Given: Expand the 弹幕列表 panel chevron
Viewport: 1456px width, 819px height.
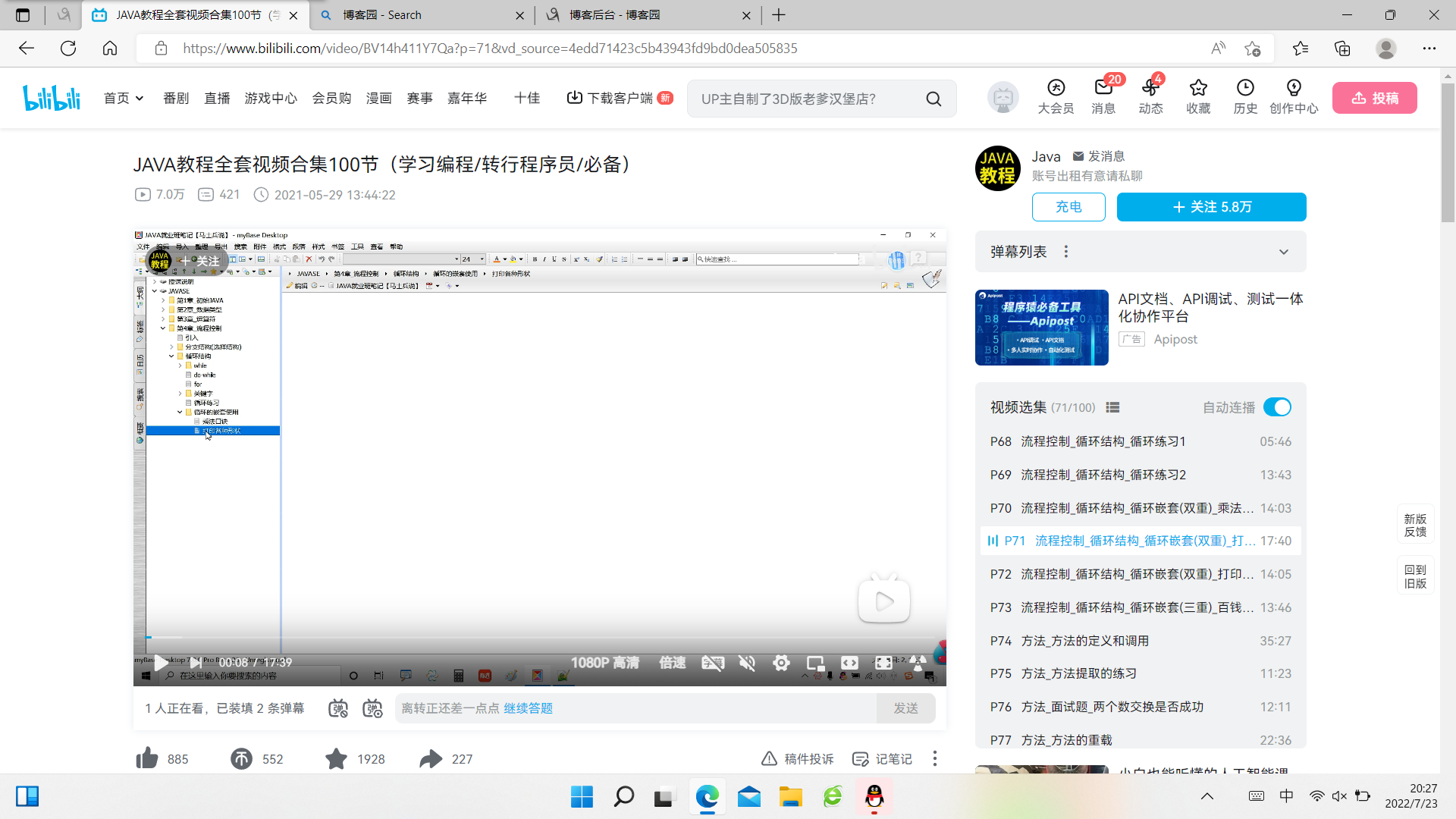Looking at the screenshot, I should [1283, 252].
